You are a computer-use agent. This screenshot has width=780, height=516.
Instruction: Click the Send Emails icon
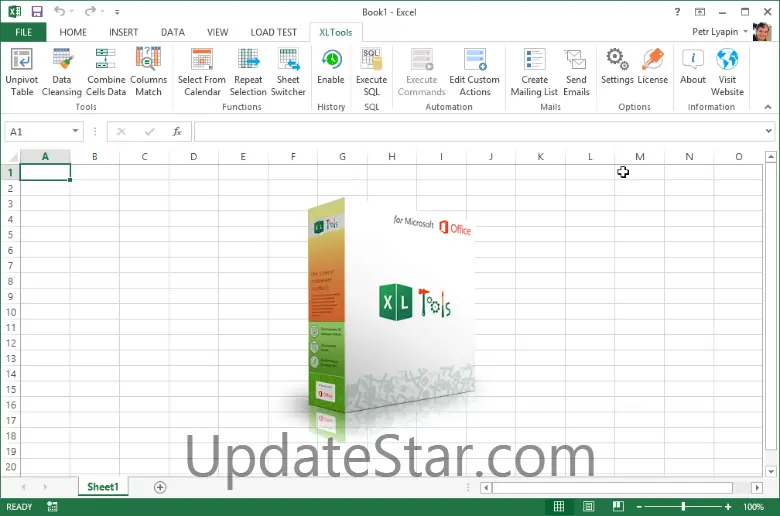pyautogui.click(x=576, y=61)
